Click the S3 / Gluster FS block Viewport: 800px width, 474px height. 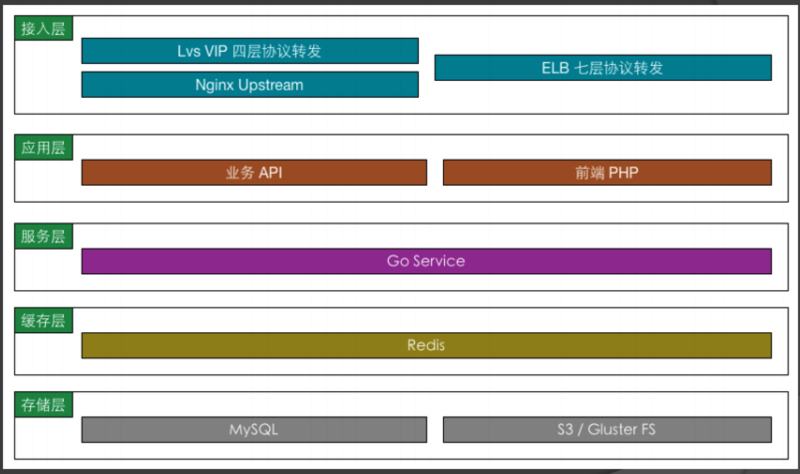point(607,430)
